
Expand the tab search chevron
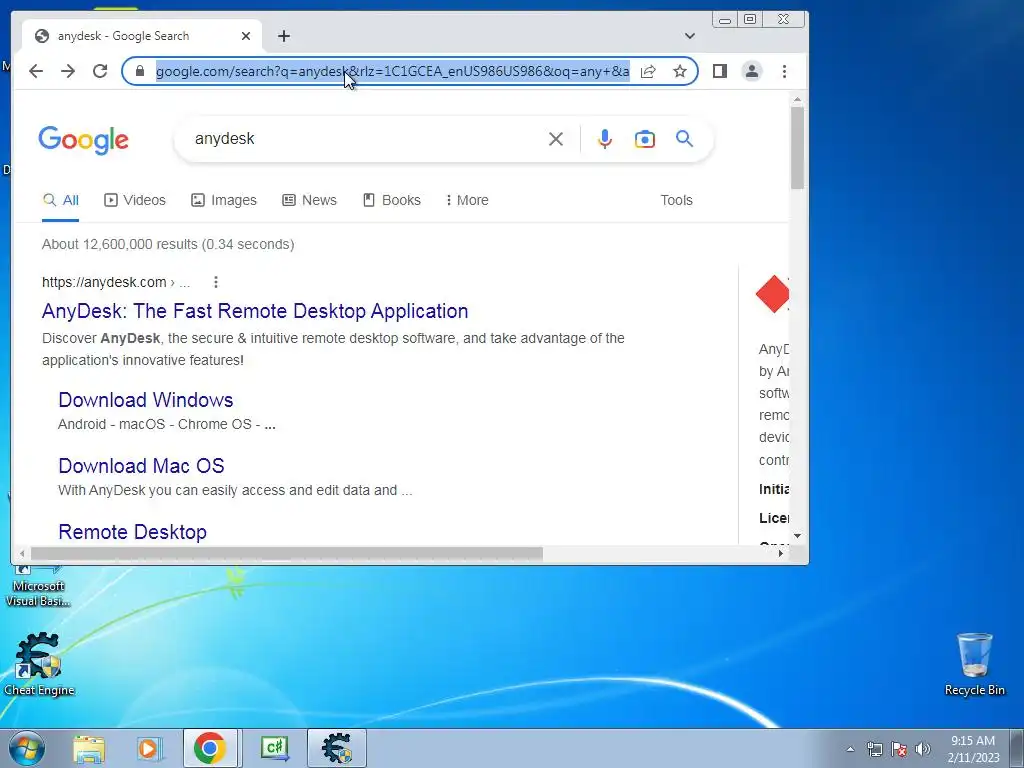(690, 36)
